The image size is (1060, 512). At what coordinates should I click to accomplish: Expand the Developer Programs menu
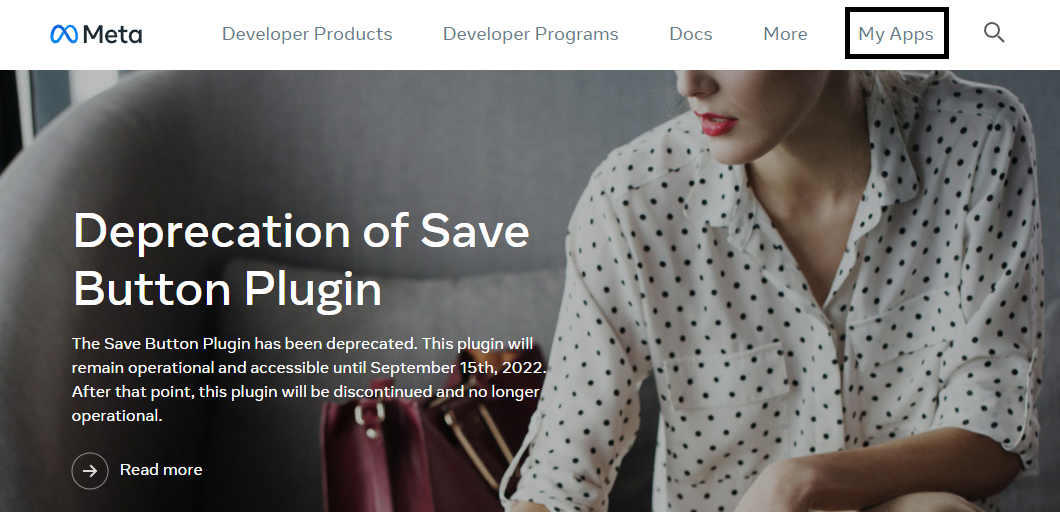pos(531,34)
